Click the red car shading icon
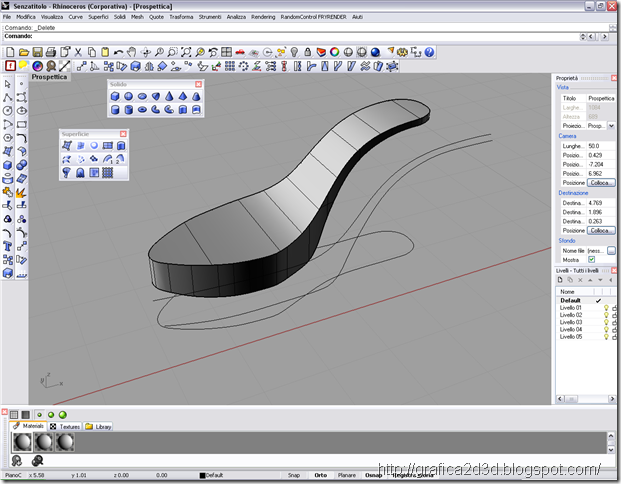The width and height of the screenshot is (621, 484). click(x=240, y=52)
